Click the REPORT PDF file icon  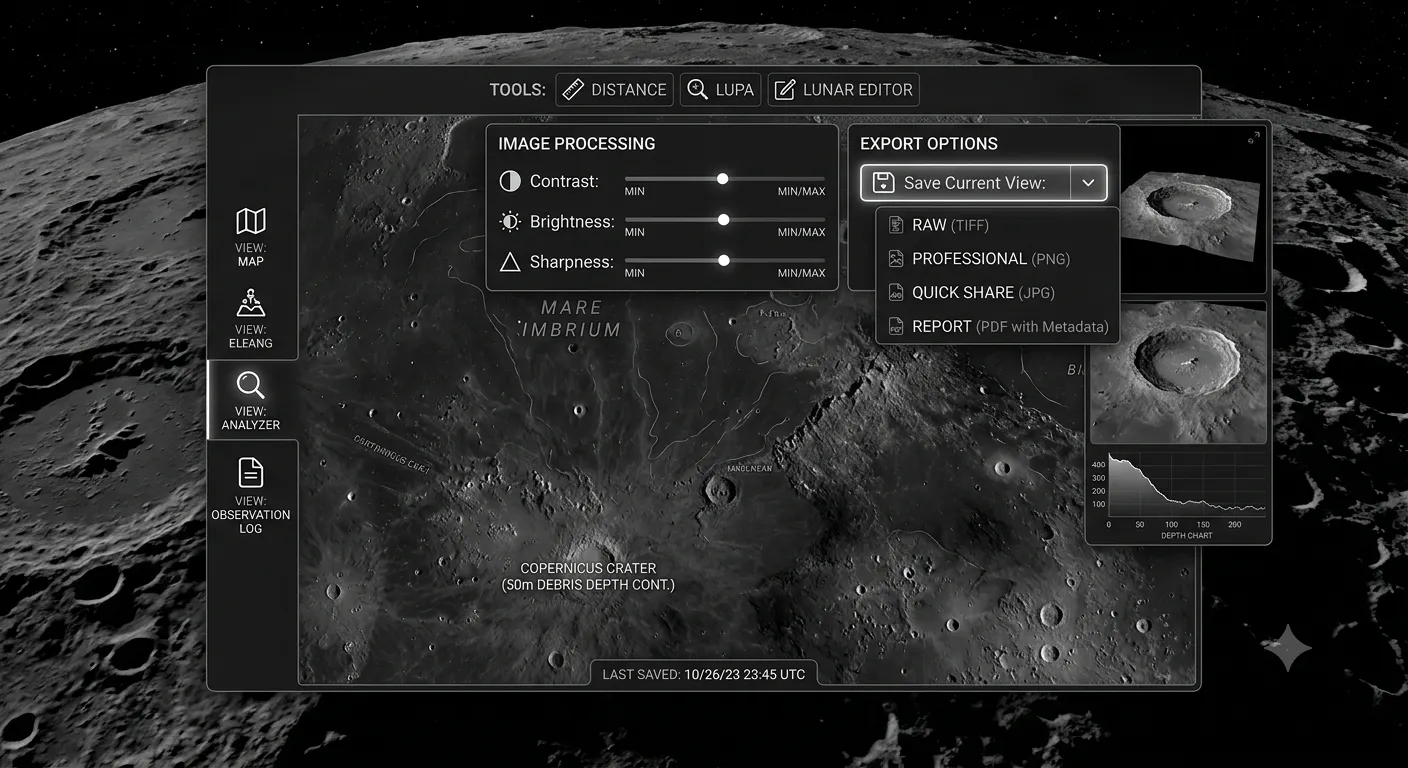tap(895, 327)
